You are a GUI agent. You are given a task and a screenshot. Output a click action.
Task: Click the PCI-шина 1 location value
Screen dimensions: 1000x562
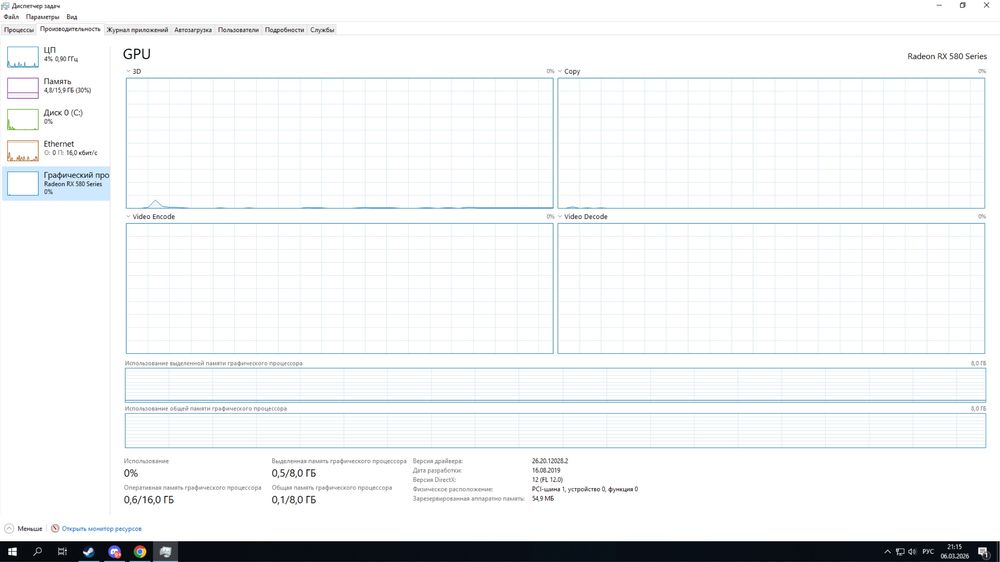click(x=585, y=489)
